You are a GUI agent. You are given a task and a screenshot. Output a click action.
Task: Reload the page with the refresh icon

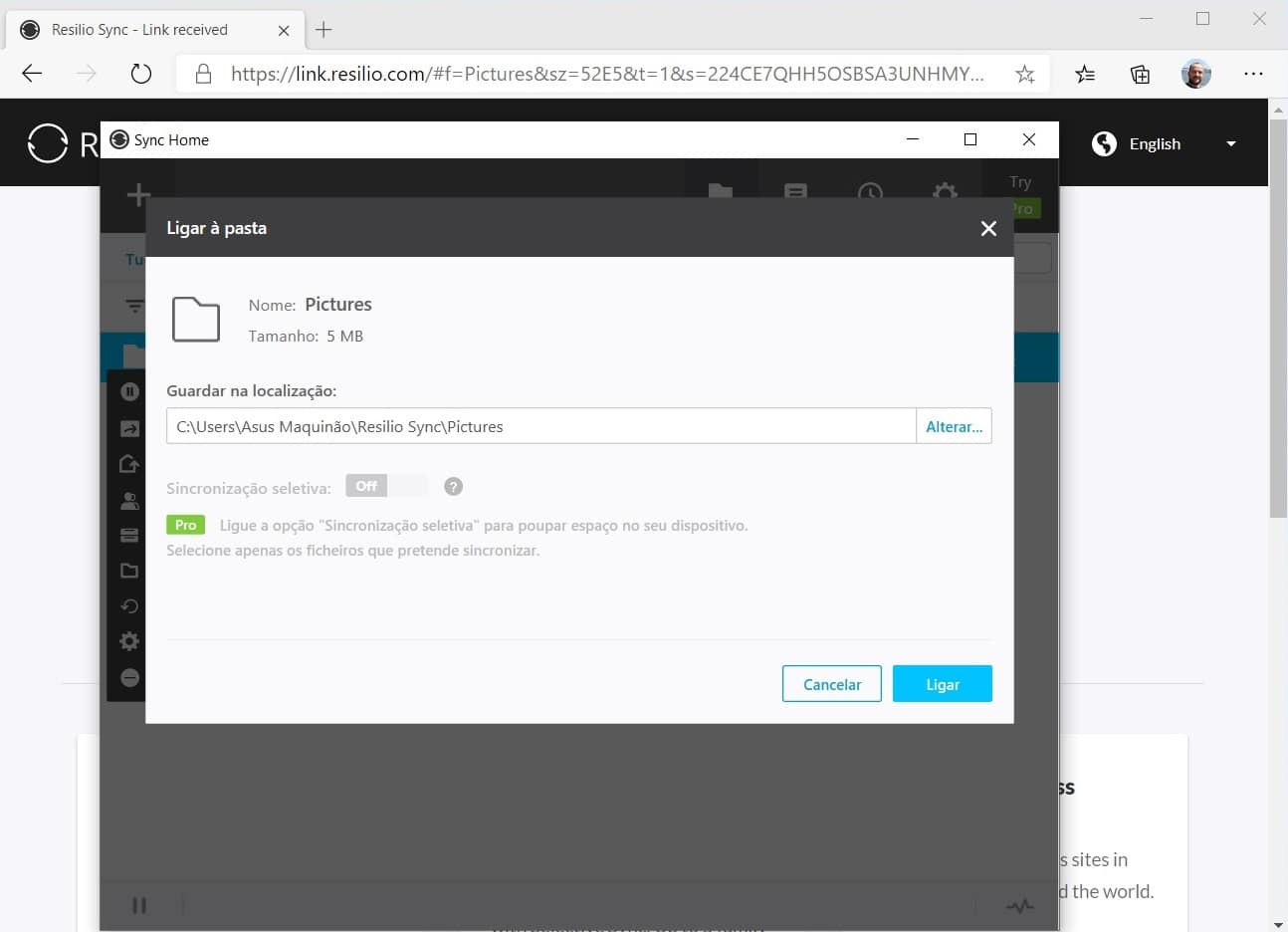[x=141, y=74]
